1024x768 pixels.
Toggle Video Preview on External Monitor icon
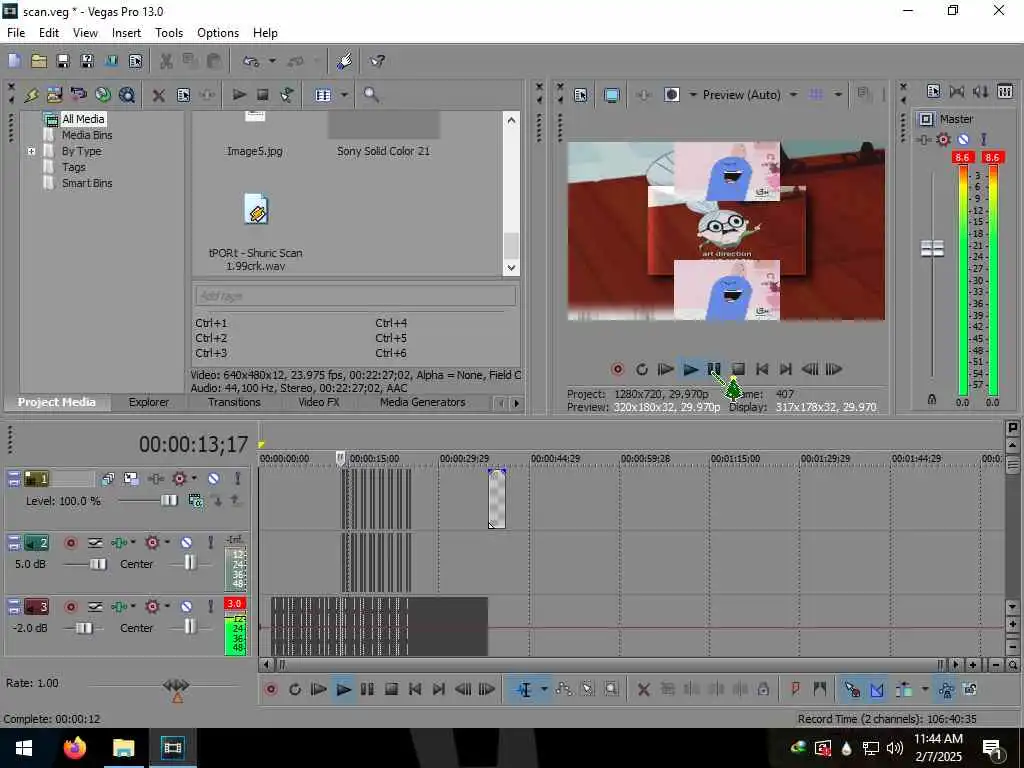click(x=612, y=95)
